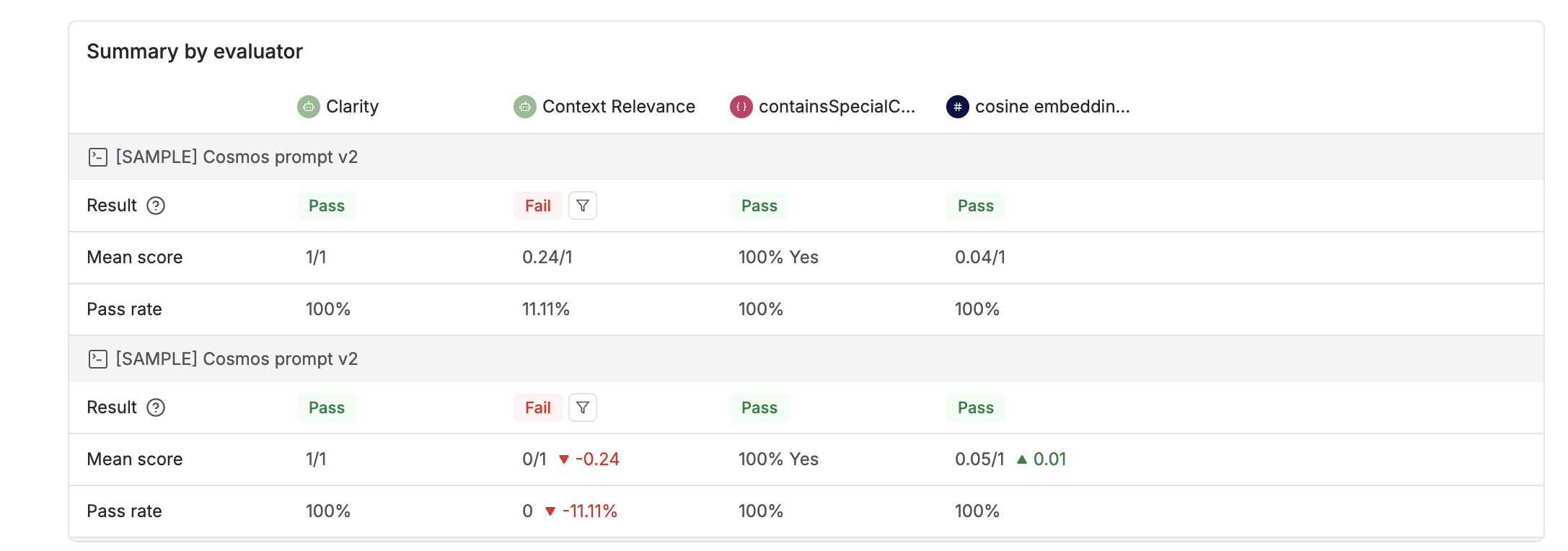Open the help tooltip next to the second Result label
The height and width of the screenshot is (551, 1568).
pos(156,408)
